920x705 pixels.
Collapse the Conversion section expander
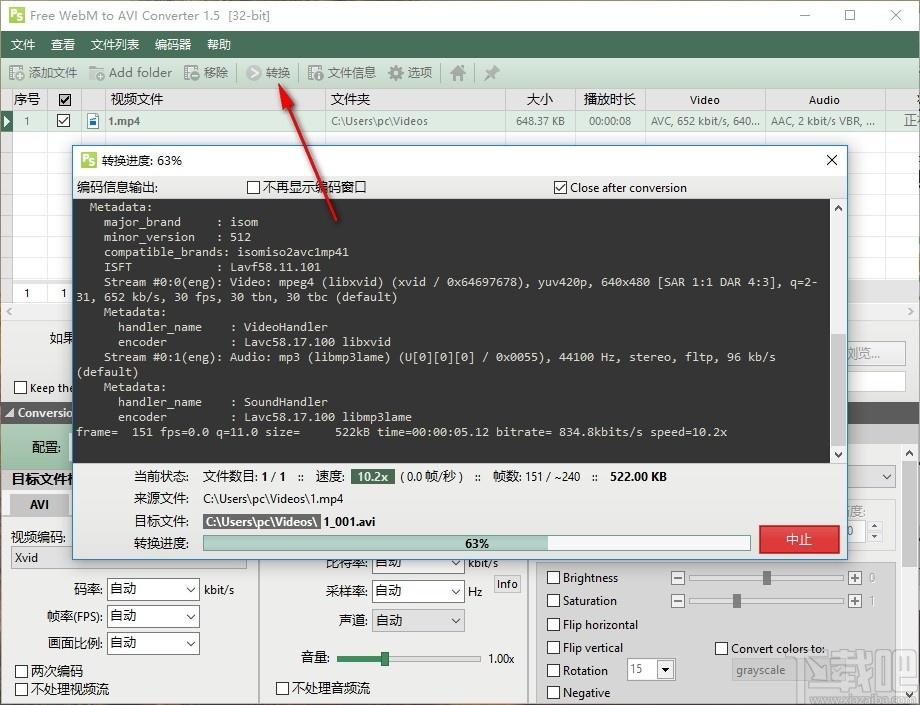tap(9, 413)
